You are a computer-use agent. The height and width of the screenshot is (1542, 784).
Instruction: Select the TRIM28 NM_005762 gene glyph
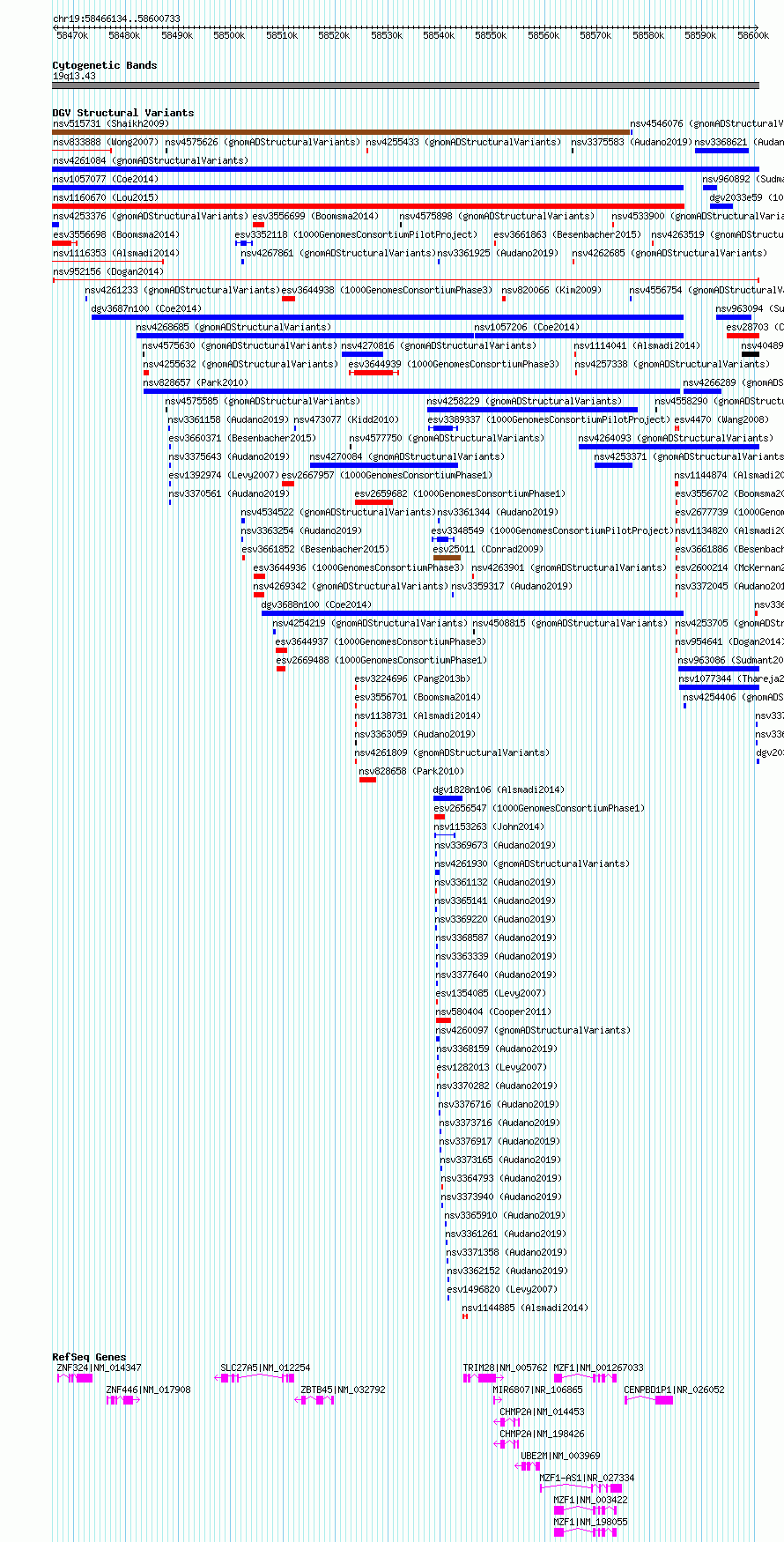(484, 1378)
